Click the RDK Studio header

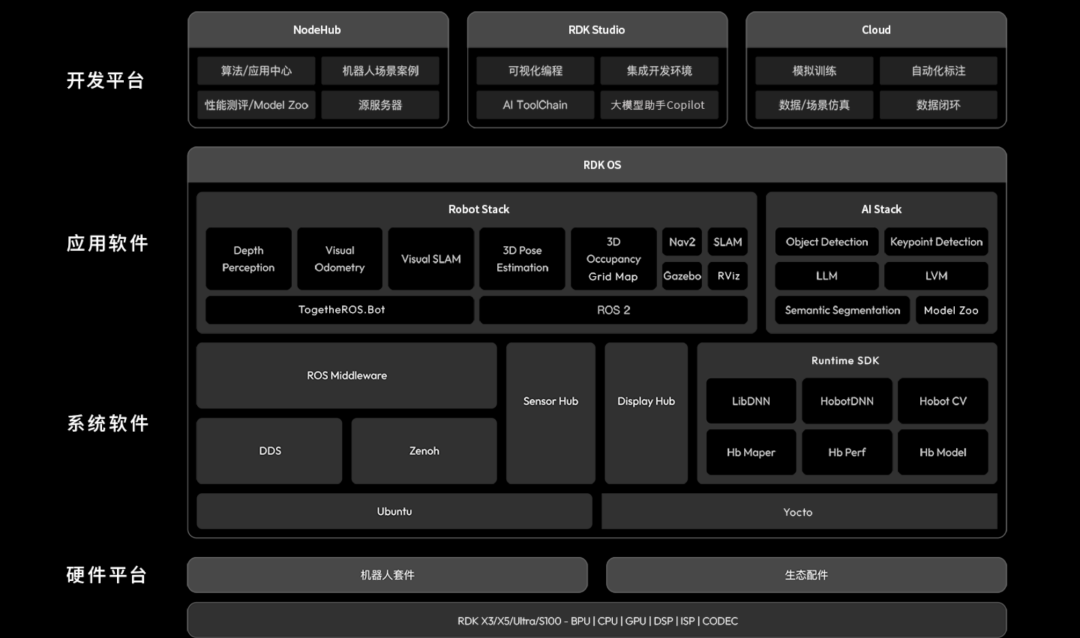[x=597, y=30]
